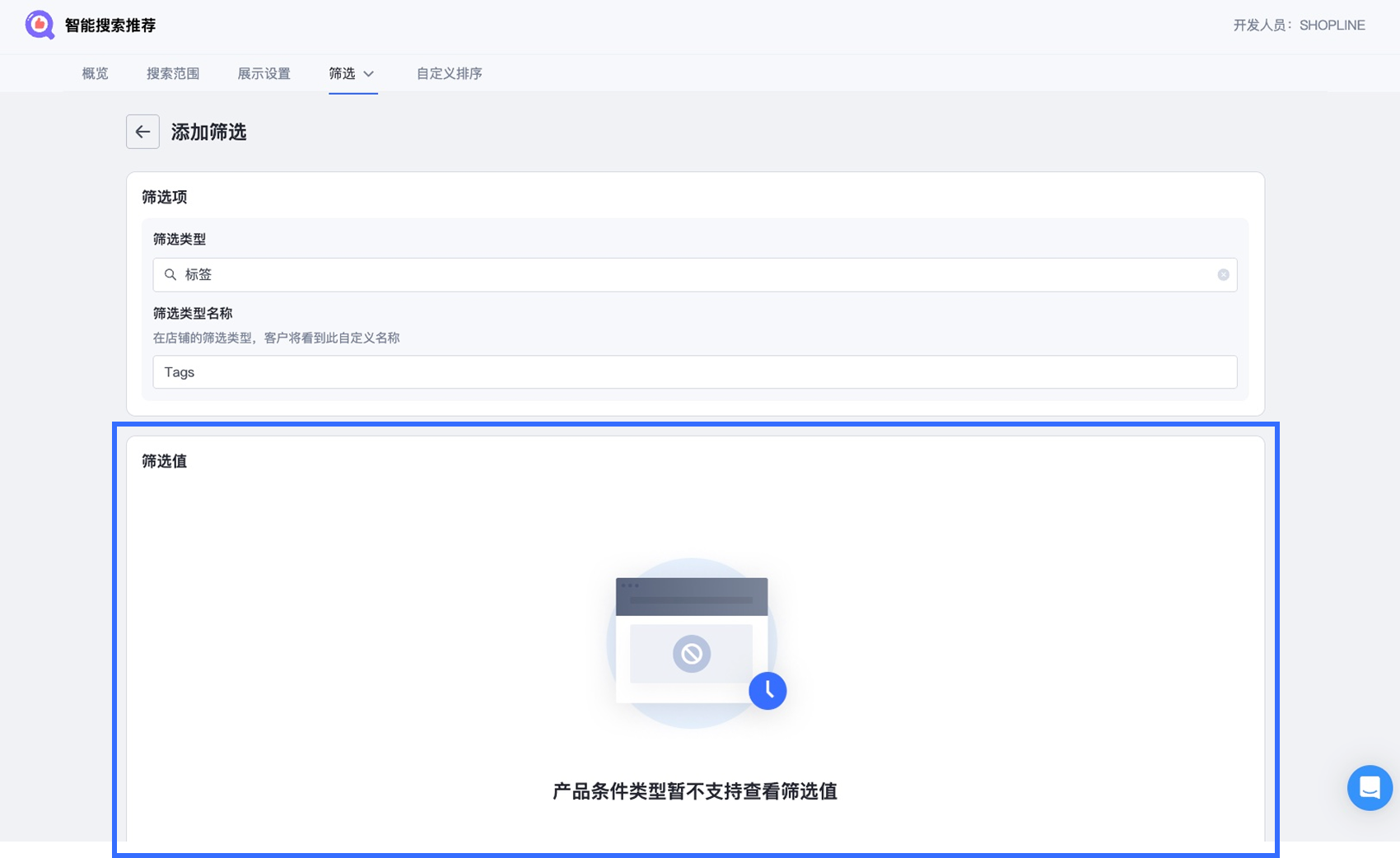Click the SHOPLINE developer label
Viewport: 1400px width, 858px height.
[x=1330, y=26]
